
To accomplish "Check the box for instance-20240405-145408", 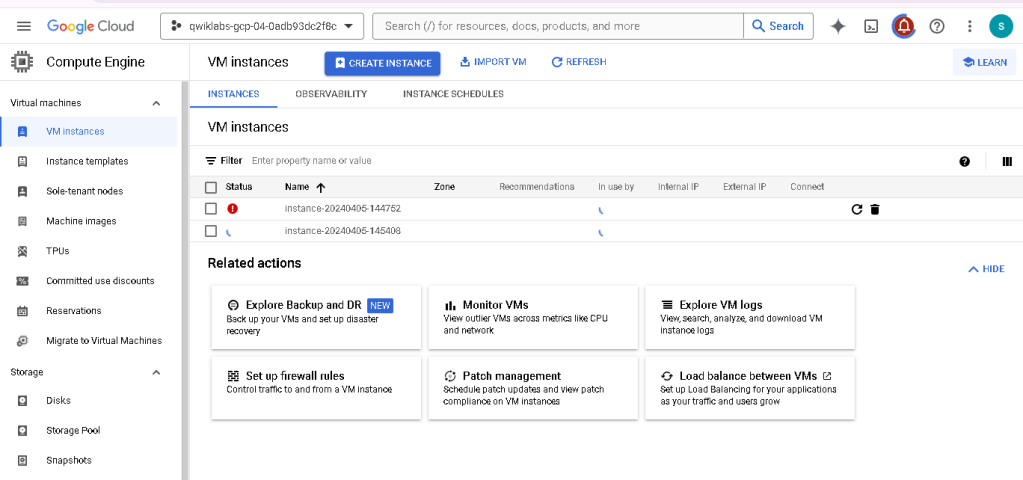I will click(211, 231).
